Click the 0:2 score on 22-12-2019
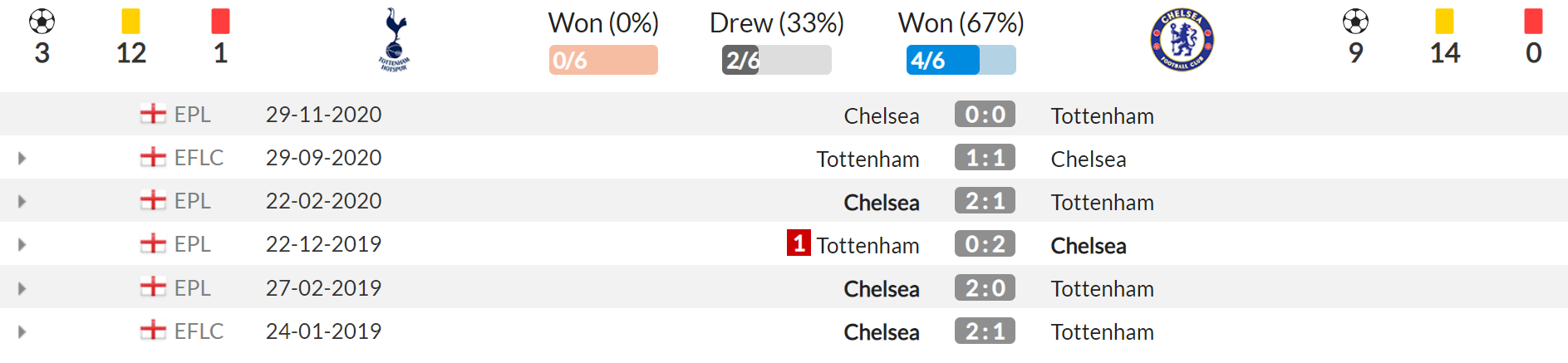Viewport: 1568px width, 363px height. [985, 244]
